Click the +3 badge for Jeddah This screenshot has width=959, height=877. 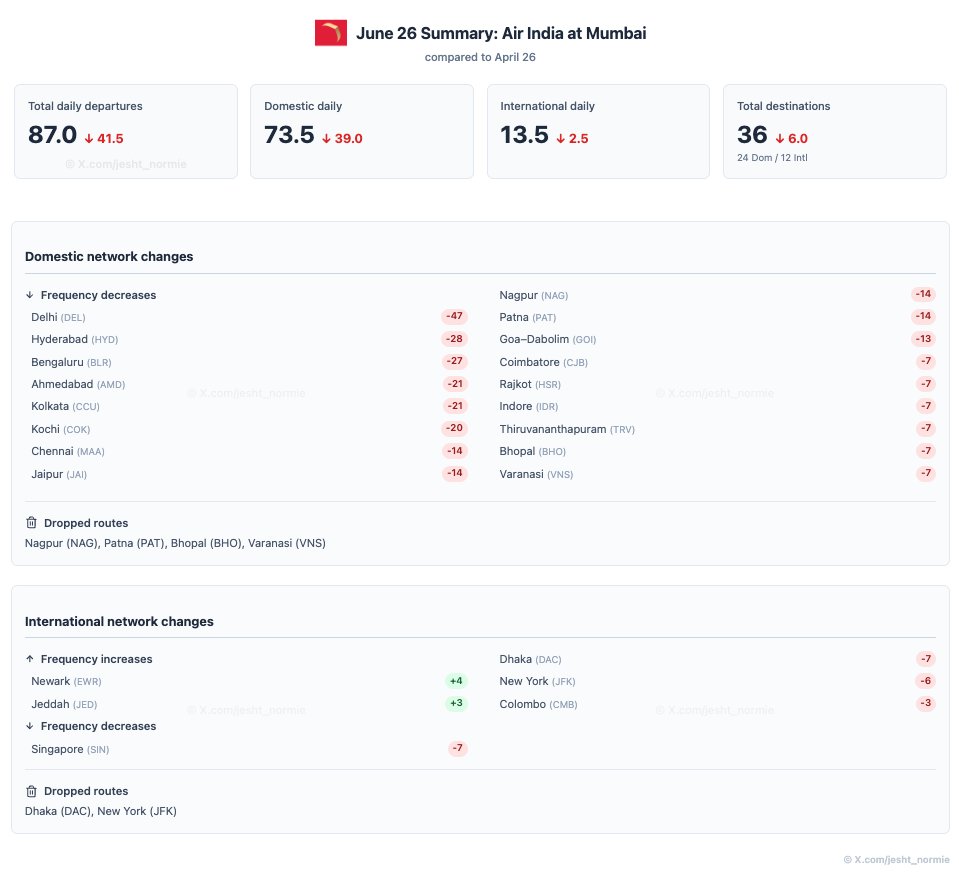point(456,703)
